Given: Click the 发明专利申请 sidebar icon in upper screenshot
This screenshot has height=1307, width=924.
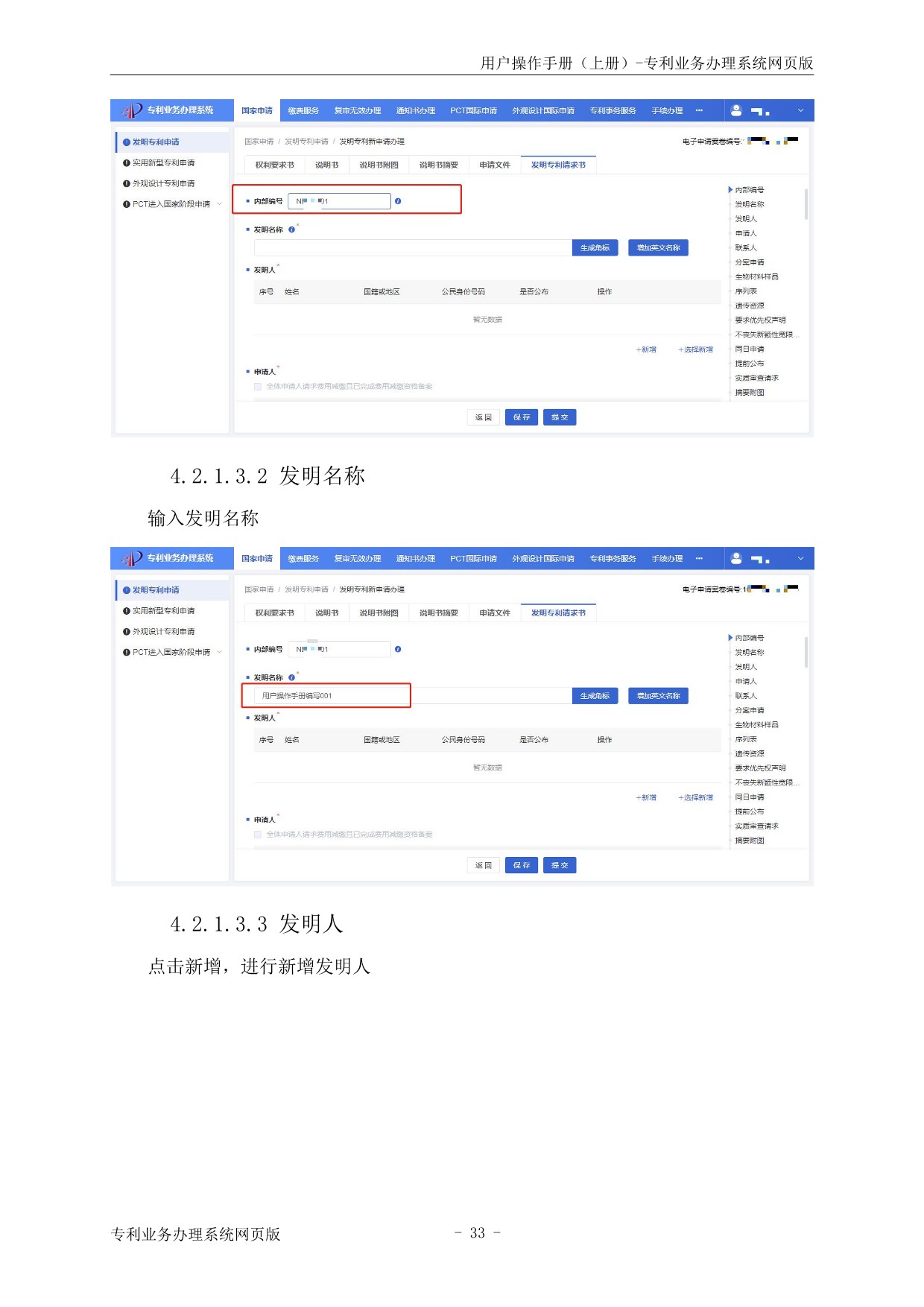Looking at the screenshot, I should pos(127,142).
